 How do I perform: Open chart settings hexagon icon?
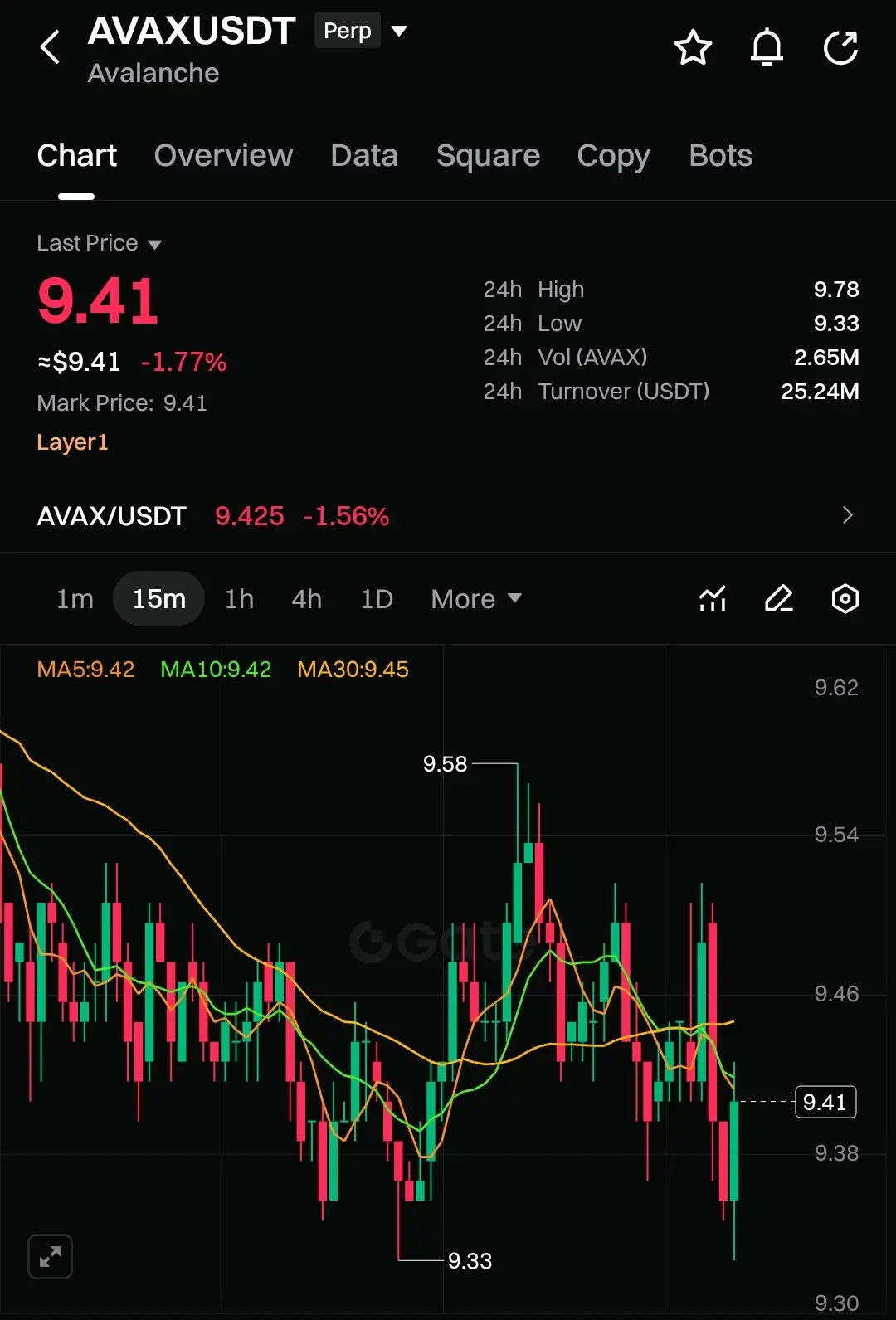(x=845, y=598)
